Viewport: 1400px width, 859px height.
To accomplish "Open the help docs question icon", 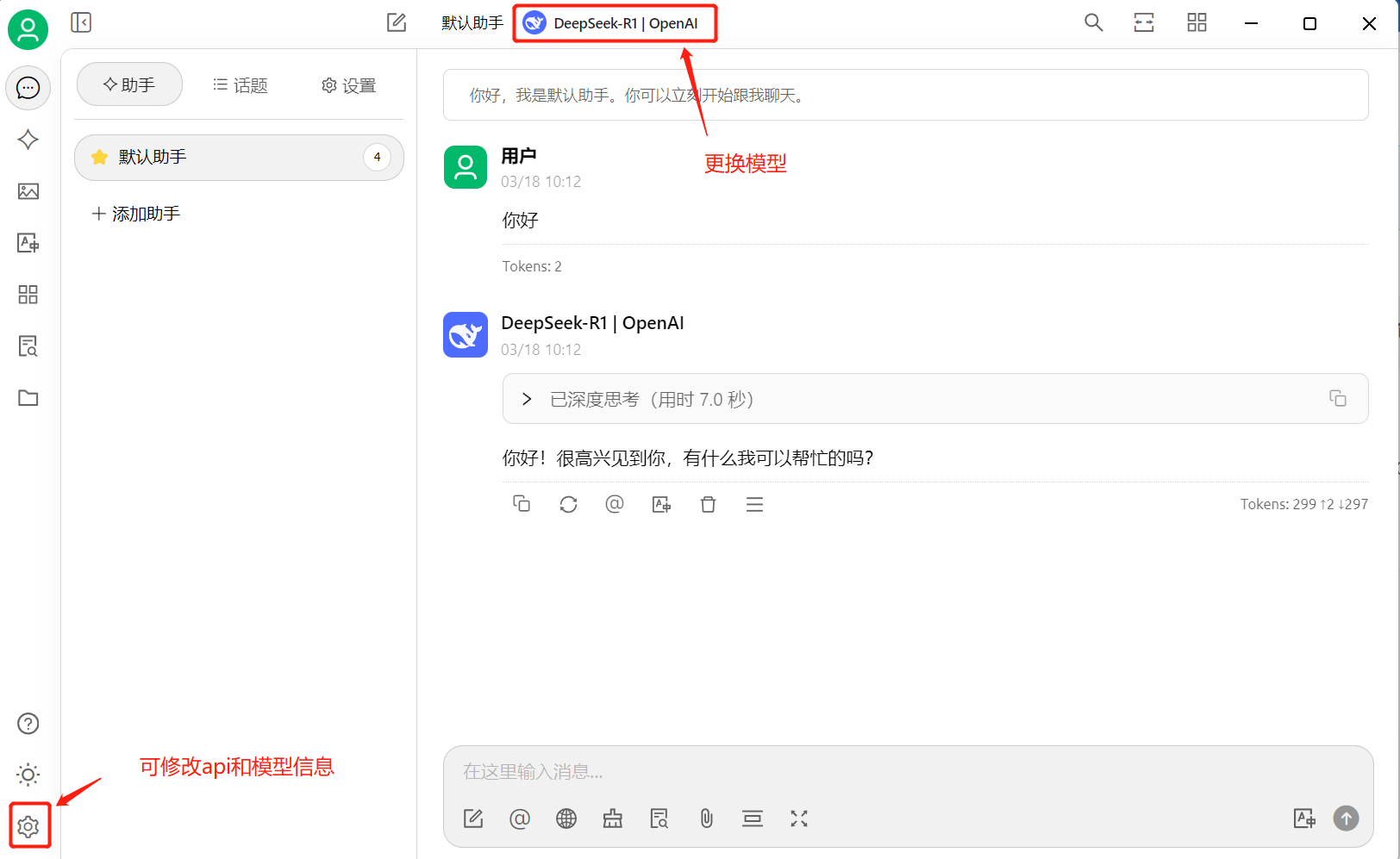I will click(28, 724).
